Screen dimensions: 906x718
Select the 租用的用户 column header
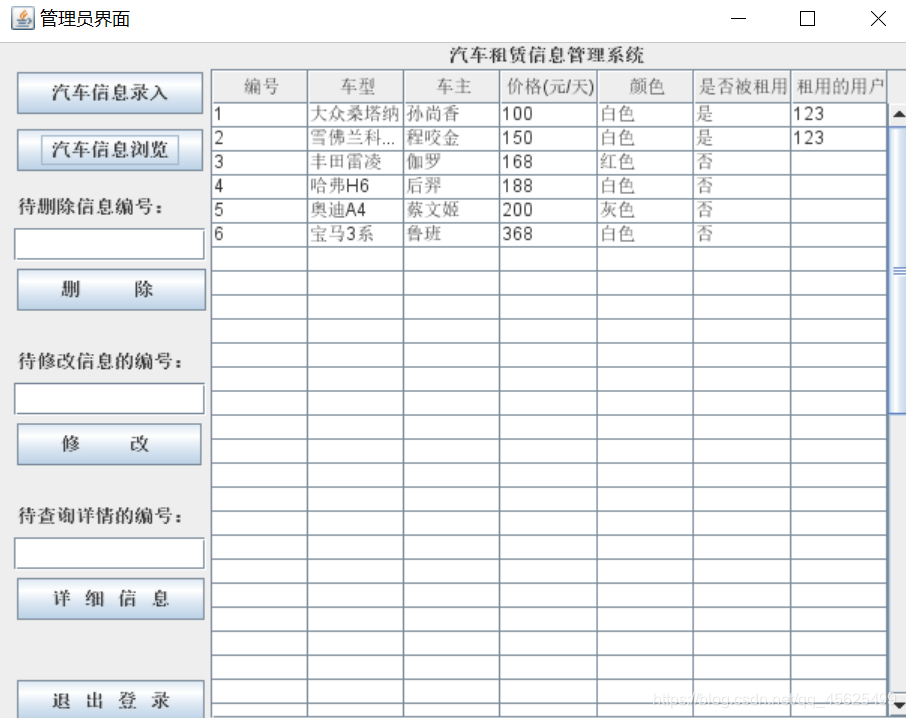[x=839, y=87]
